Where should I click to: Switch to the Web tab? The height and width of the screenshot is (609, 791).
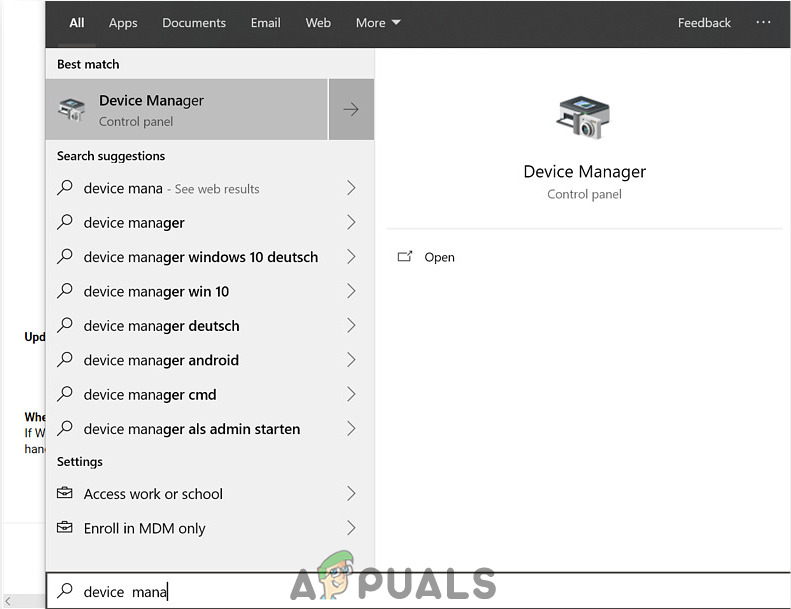tap(318, 23)
